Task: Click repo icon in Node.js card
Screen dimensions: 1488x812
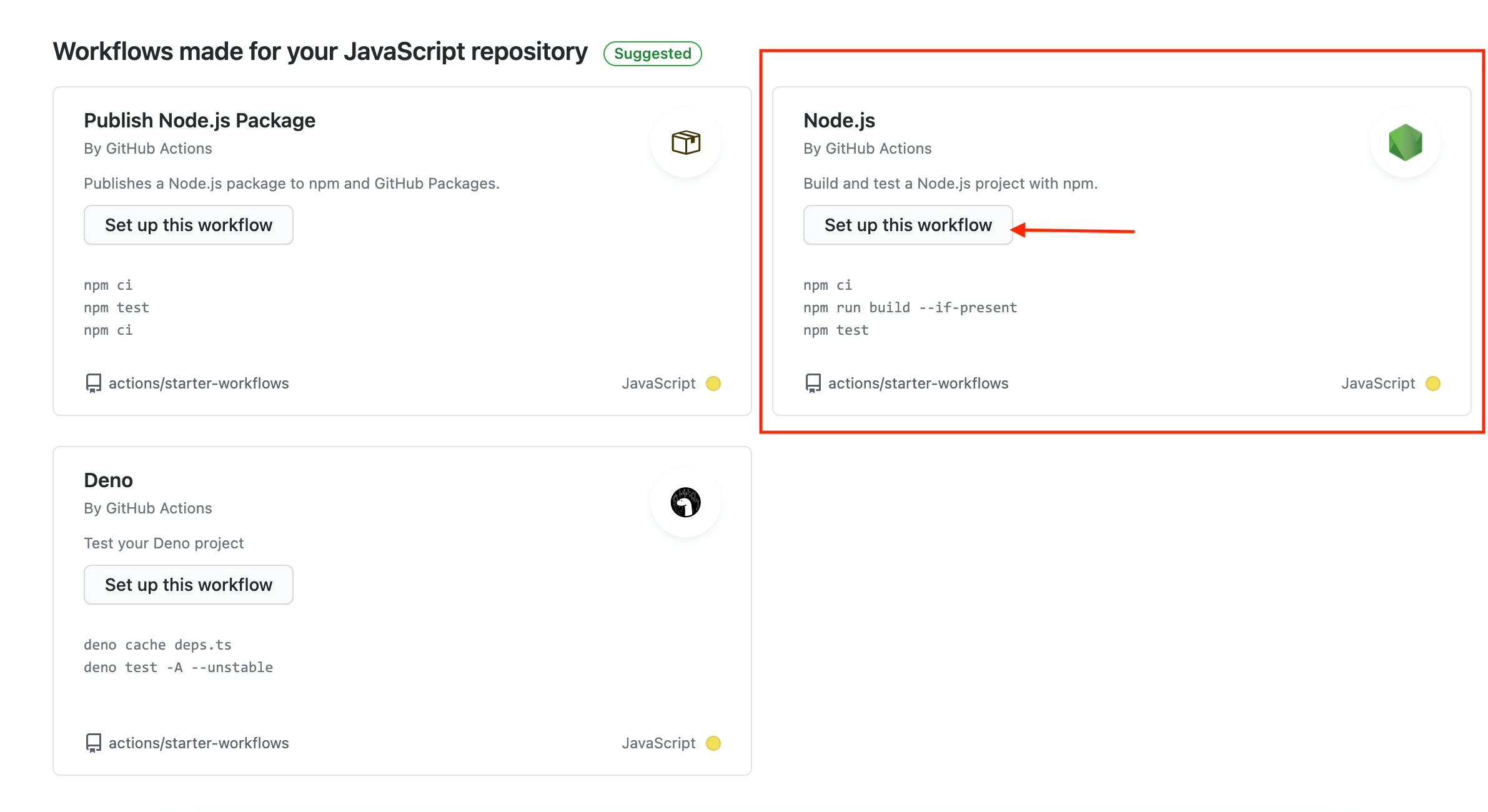Action: point(813,383)
